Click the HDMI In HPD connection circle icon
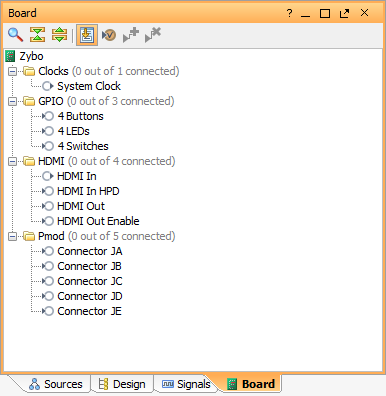Viewport: 386px width, 396px height. tap(48, 191)
